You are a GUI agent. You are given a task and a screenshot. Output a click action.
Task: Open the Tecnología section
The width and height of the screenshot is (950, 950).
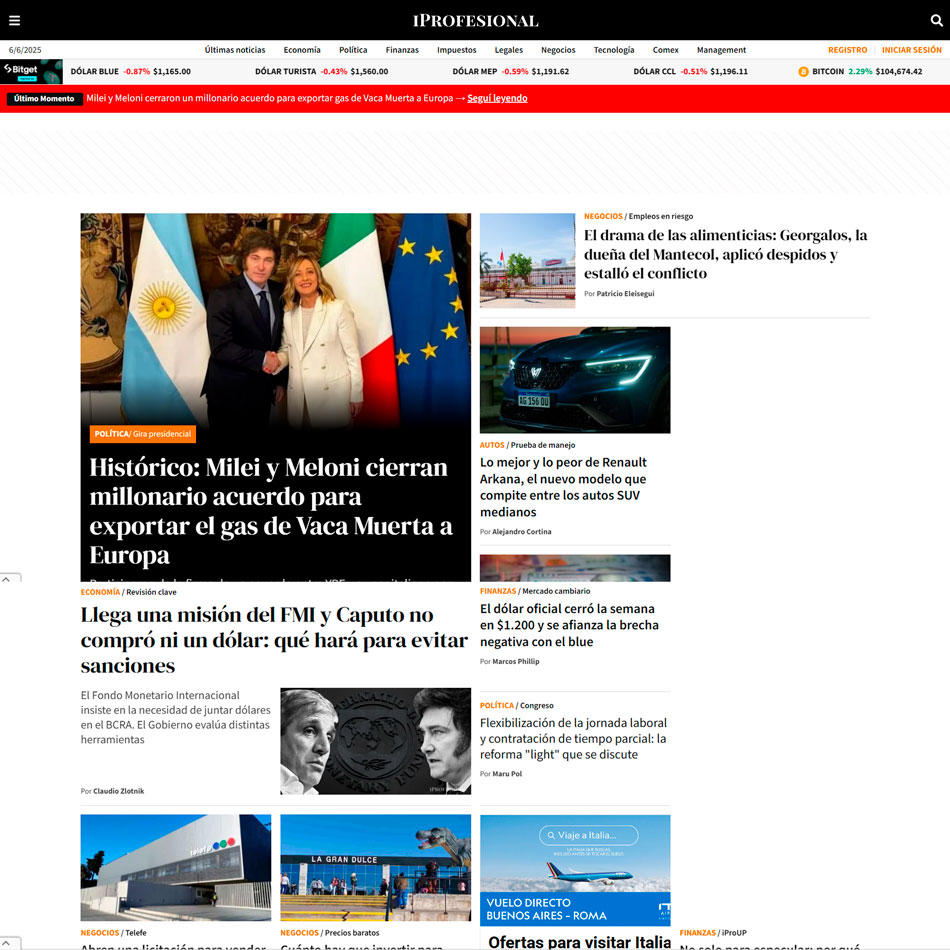coord(614,50)
